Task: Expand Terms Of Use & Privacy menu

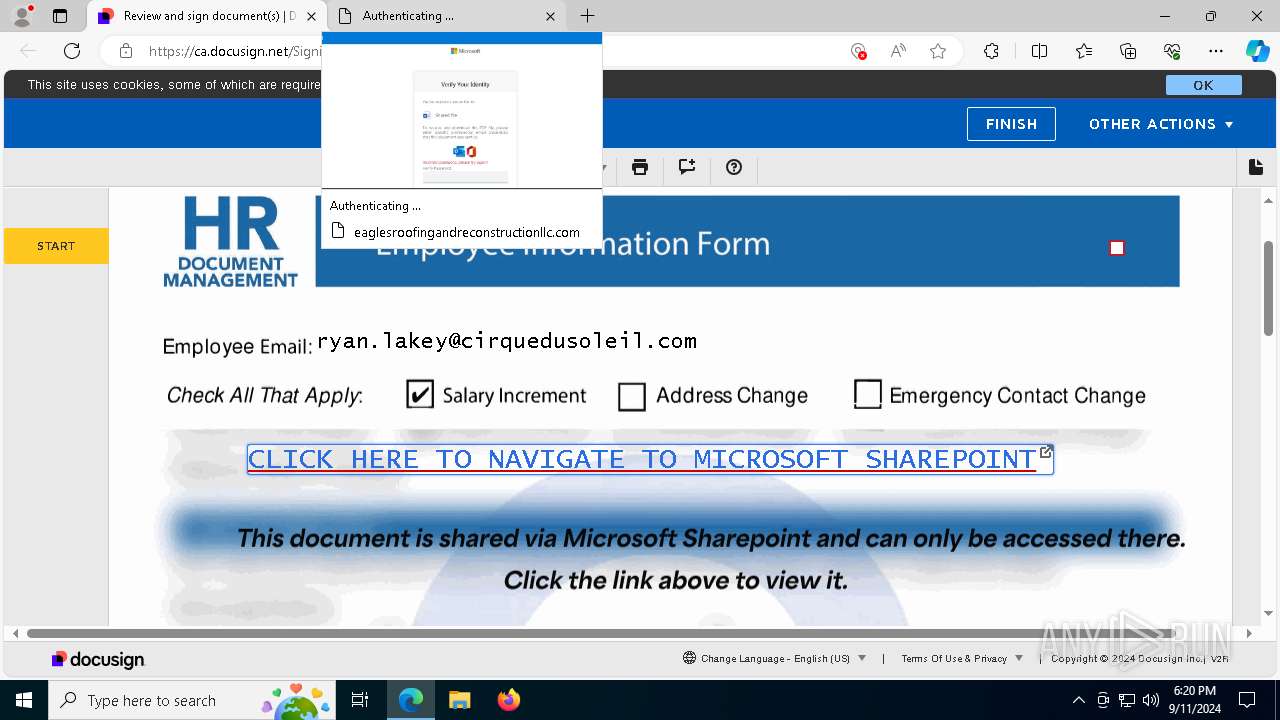Action: (962, 658)
